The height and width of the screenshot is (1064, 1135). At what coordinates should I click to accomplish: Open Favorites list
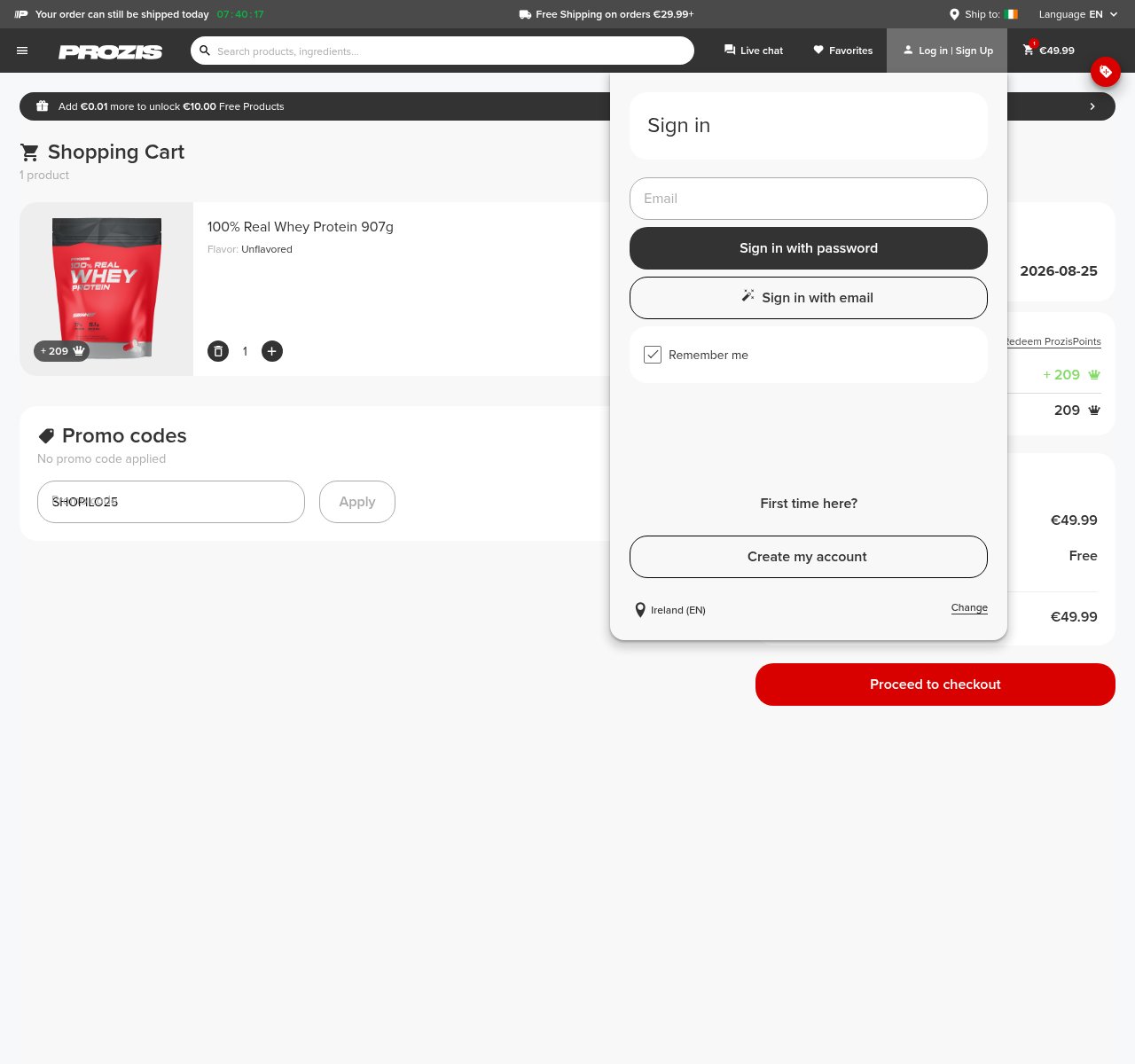(843, 51)
